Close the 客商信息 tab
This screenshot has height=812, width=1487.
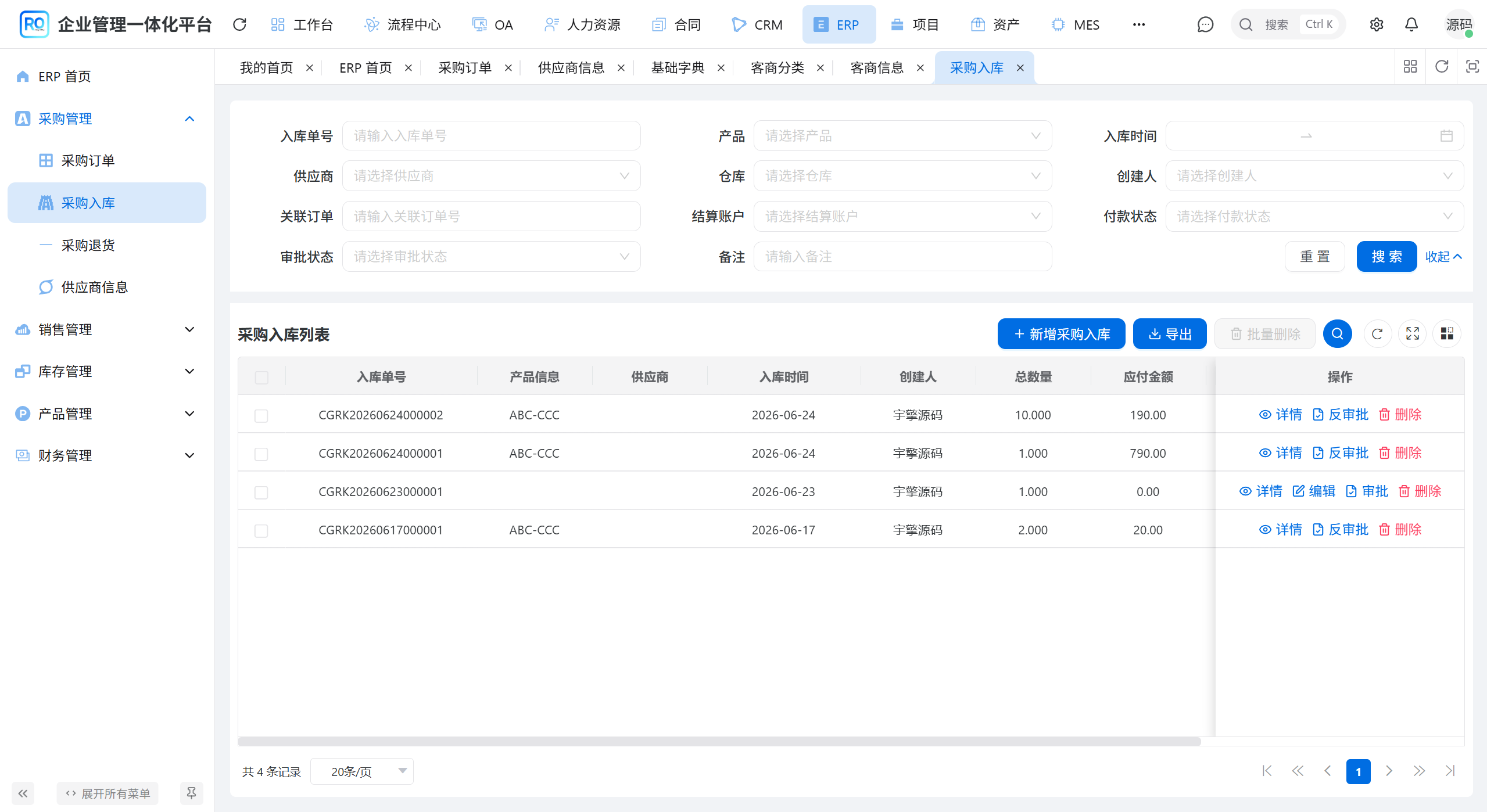click(x=920, y=68)
